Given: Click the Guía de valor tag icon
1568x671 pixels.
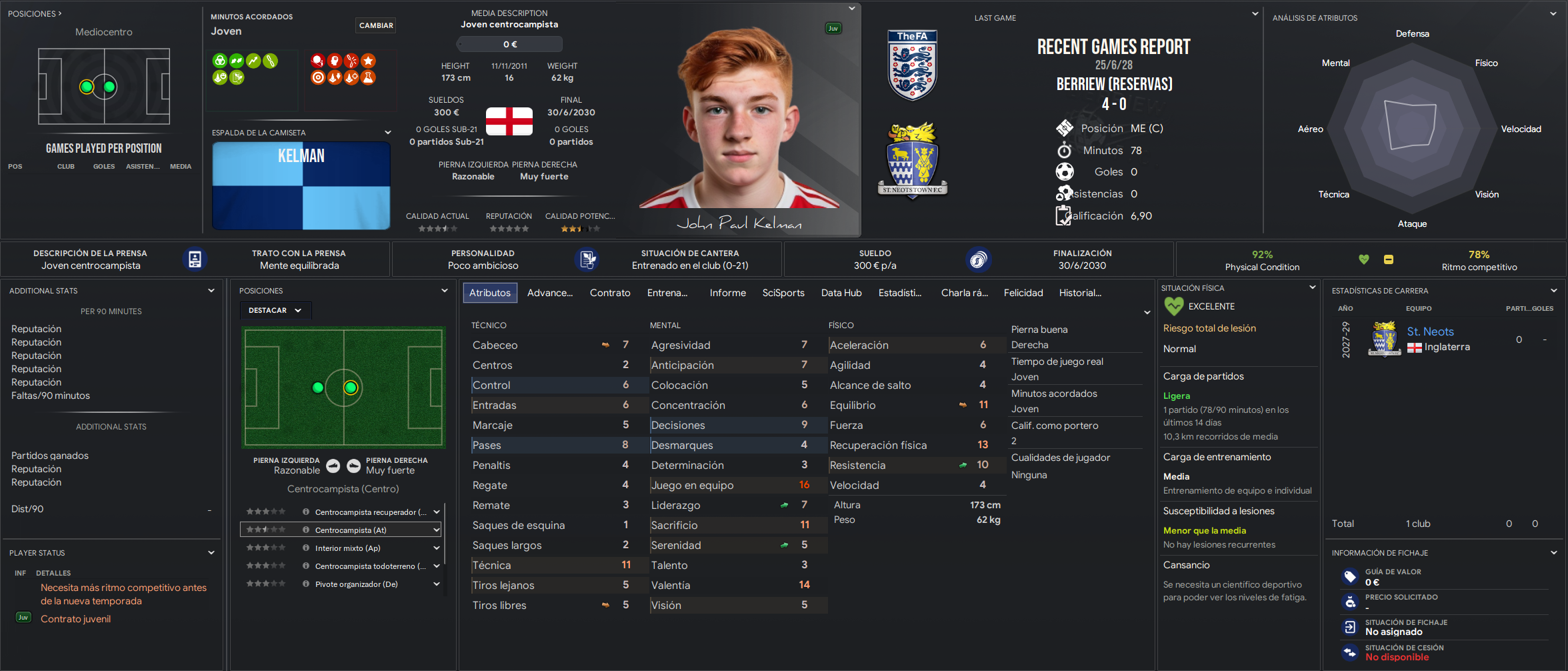Looking at the screenshot, I should click(x=1350, y=577).
